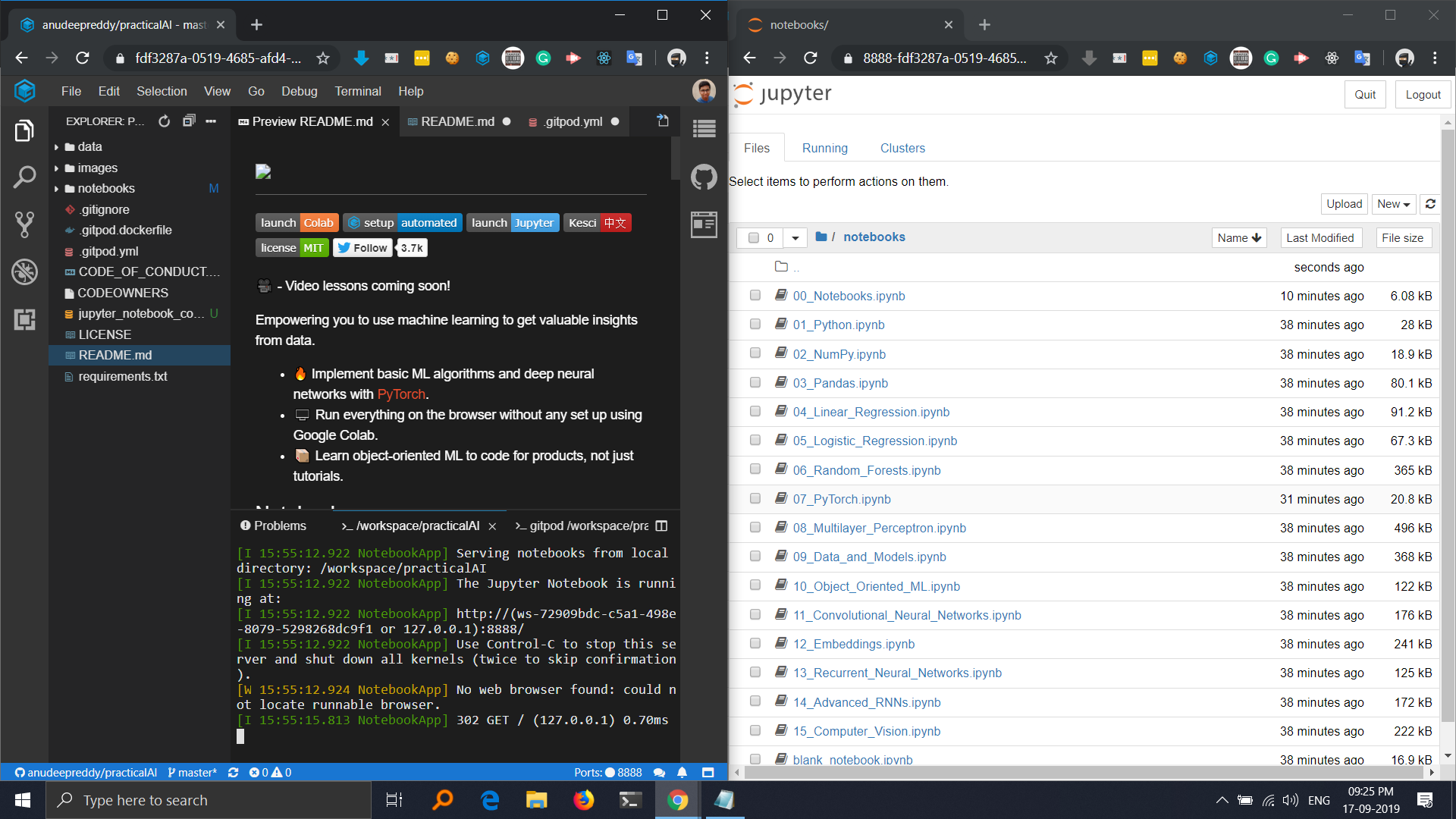Screen dimensions: 1456x819
Task: Toggle the select-all checkbox in Jupyter
Action: click(754, 237)
